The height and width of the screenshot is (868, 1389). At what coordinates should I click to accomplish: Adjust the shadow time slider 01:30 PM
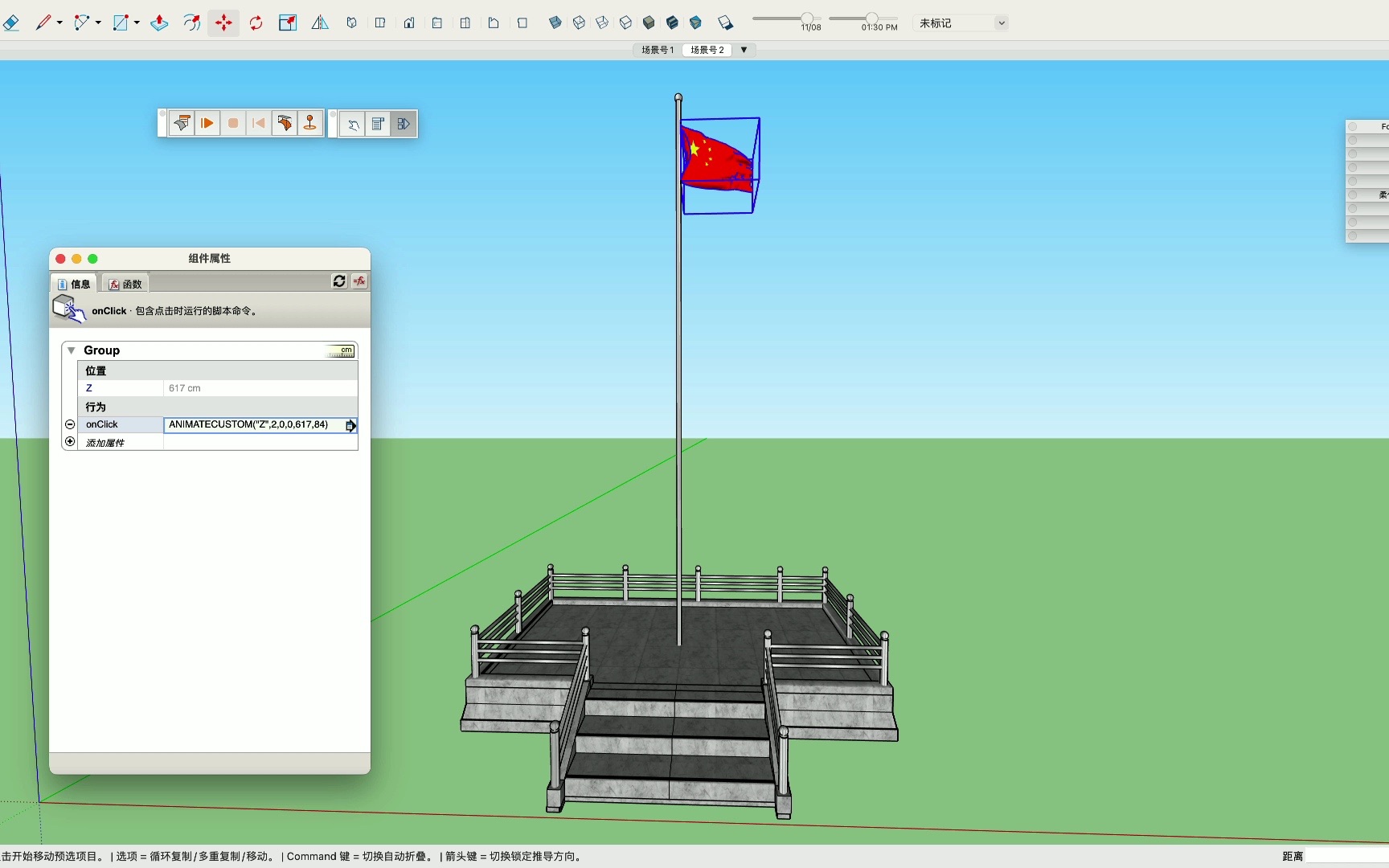(872, 18)
